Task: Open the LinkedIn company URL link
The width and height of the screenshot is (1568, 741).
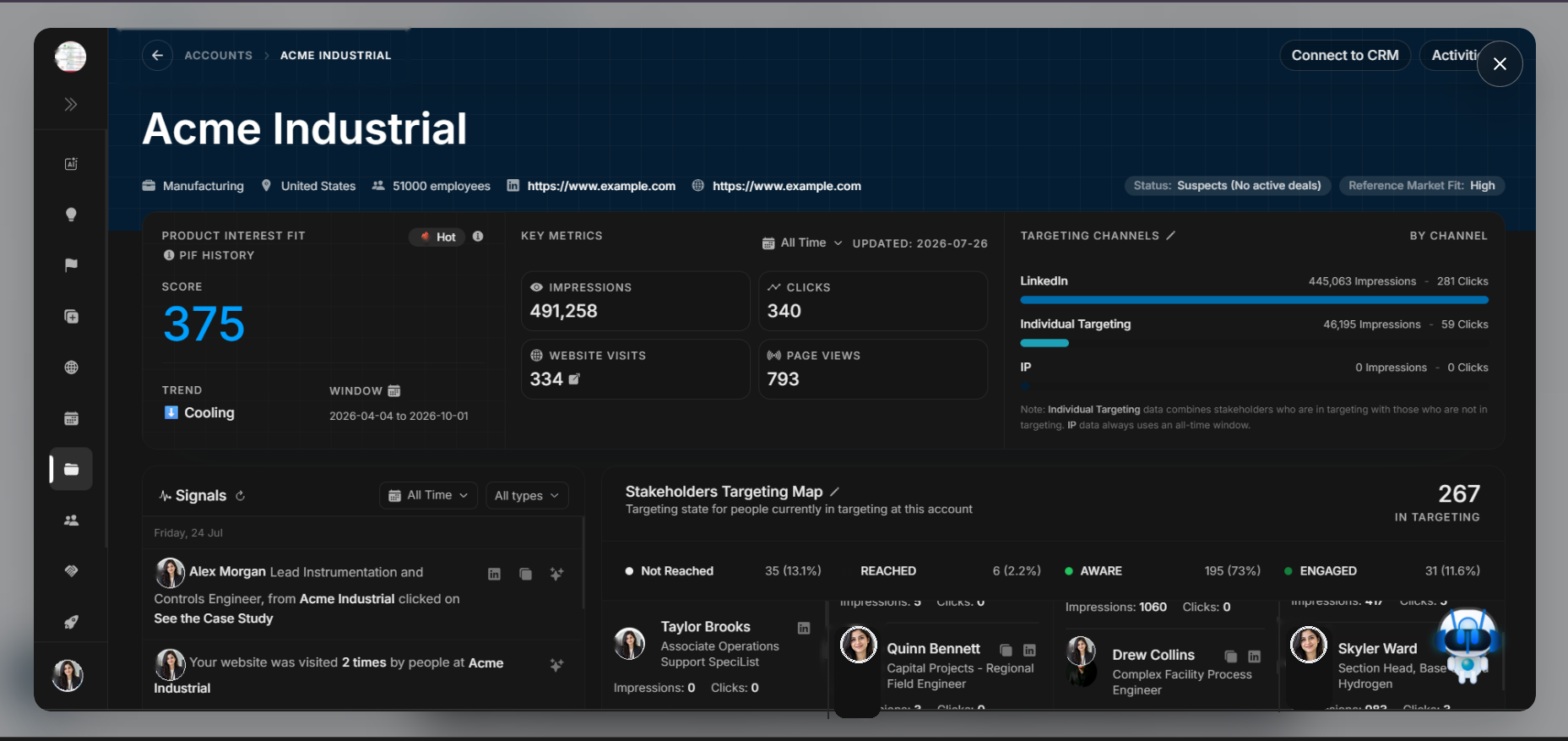Action: pos(601,186)
